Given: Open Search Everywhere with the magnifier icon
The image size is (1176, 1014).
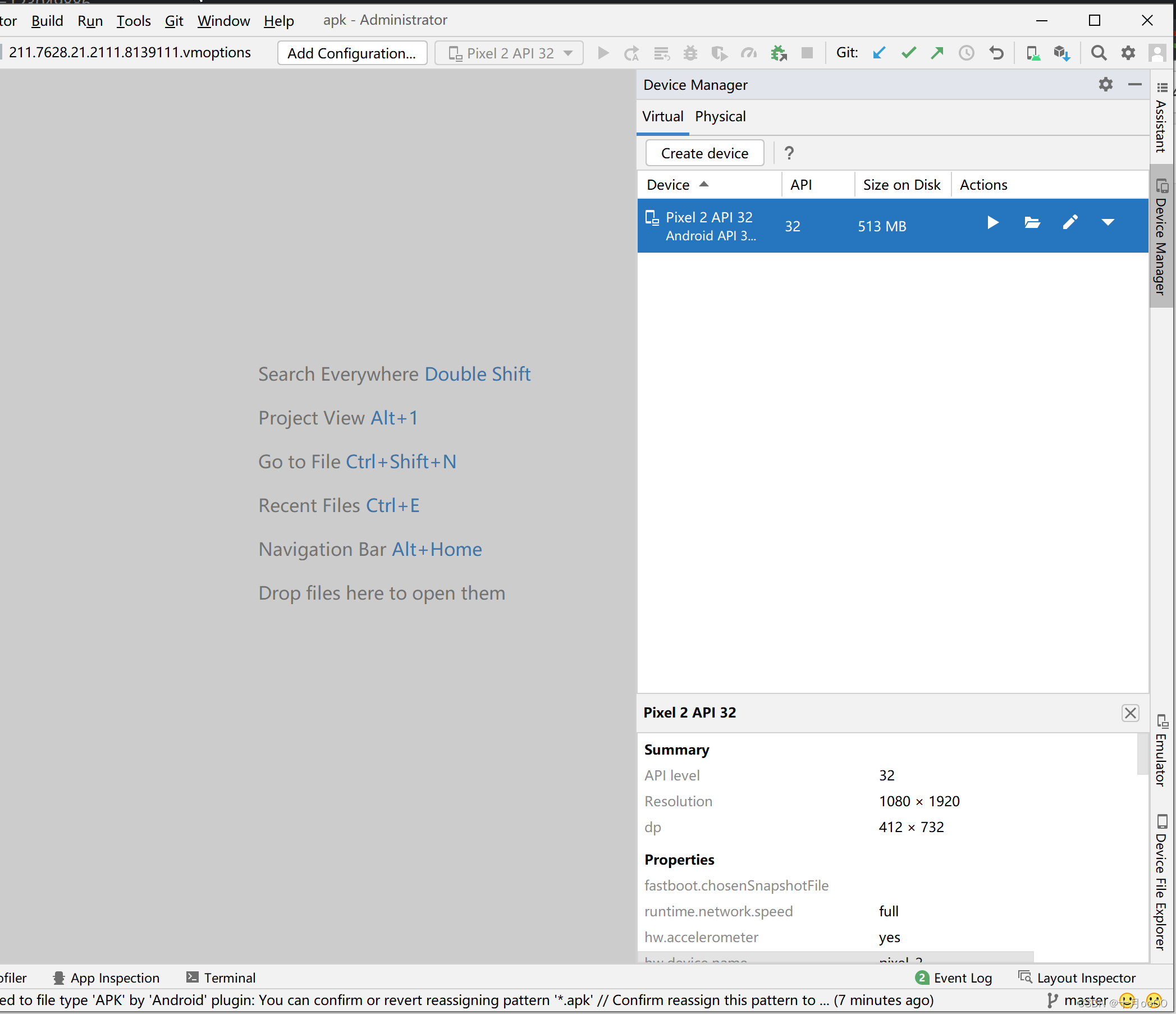Looking at the screenshot, I should click(1098, 52).
